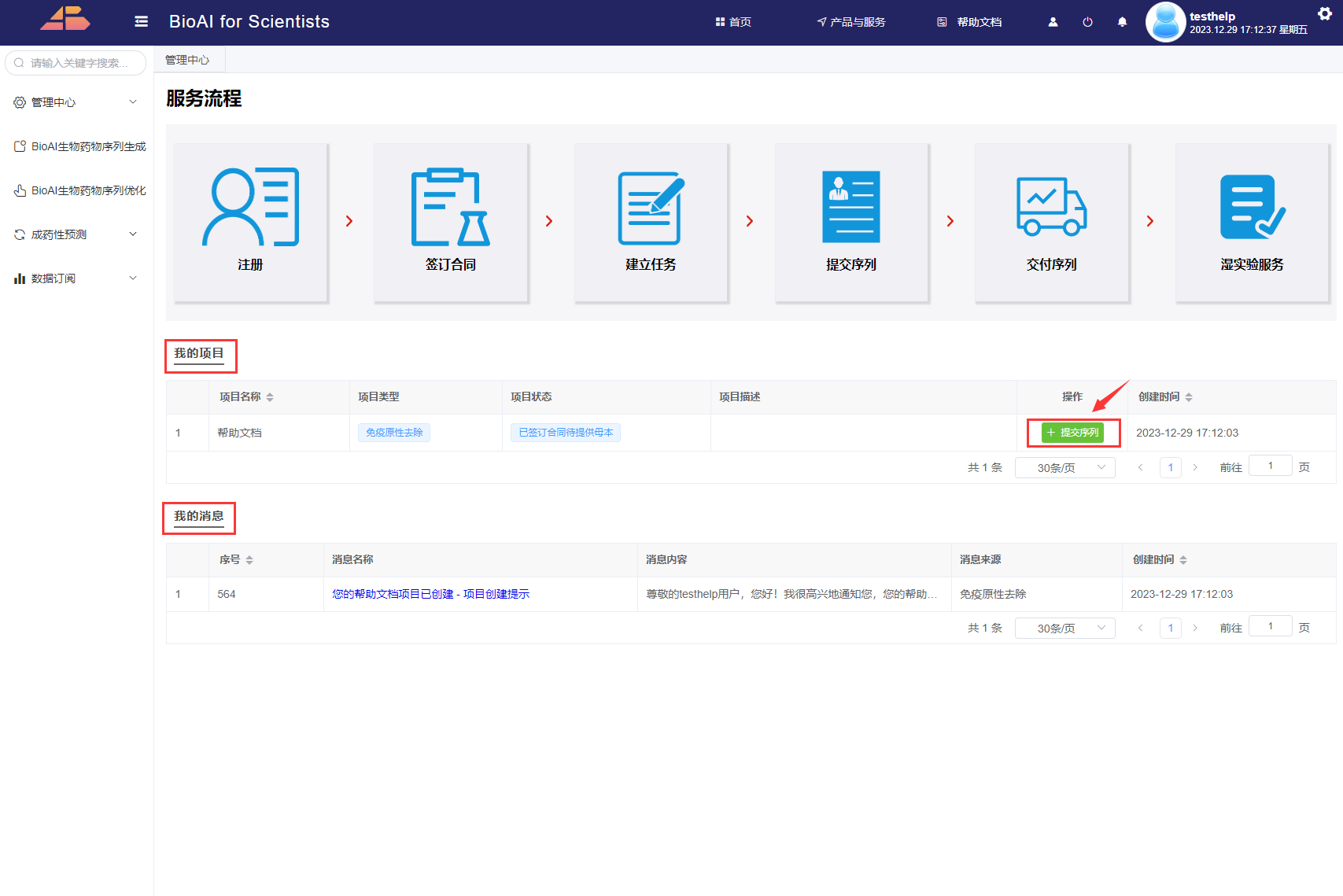
Task: Open projects 30条/页 page size dropdown
Action: coord(1064,467)
